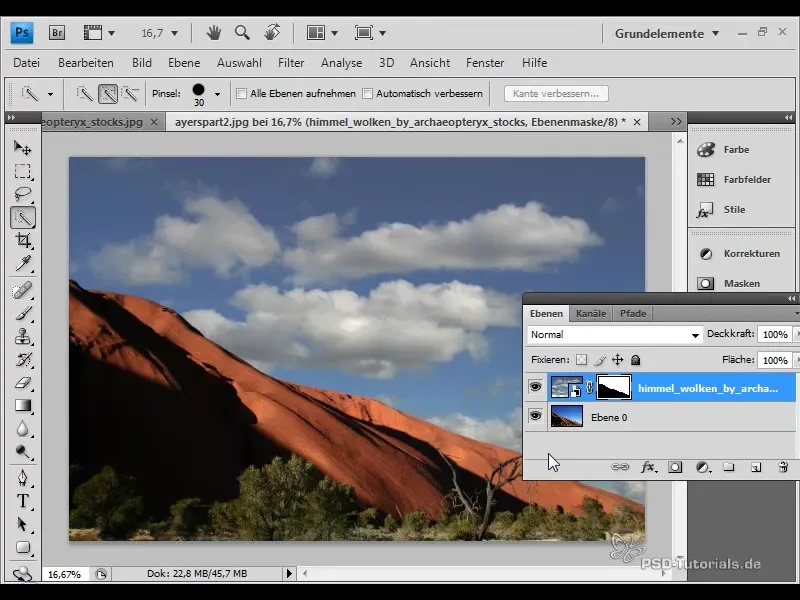800x600 pixels.
Task: Select the Gradient tool
Action: [22, 406]
